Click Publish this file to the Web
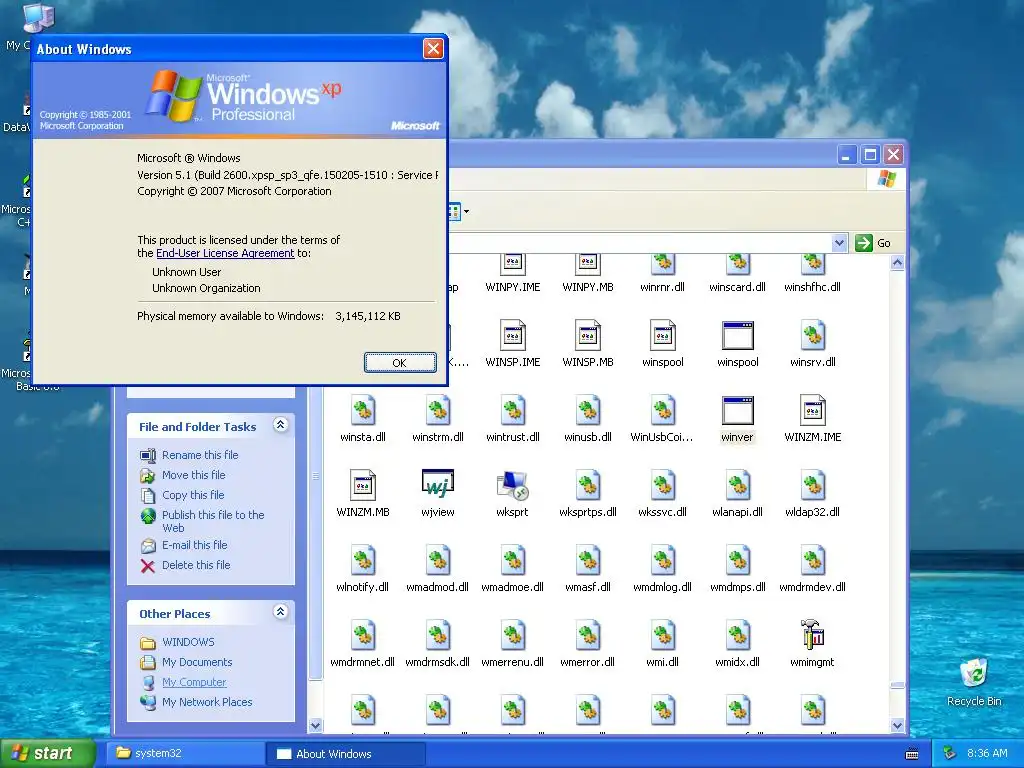Image resolution: width=1024 pixels, height=768 pixels. pos(213,521)
